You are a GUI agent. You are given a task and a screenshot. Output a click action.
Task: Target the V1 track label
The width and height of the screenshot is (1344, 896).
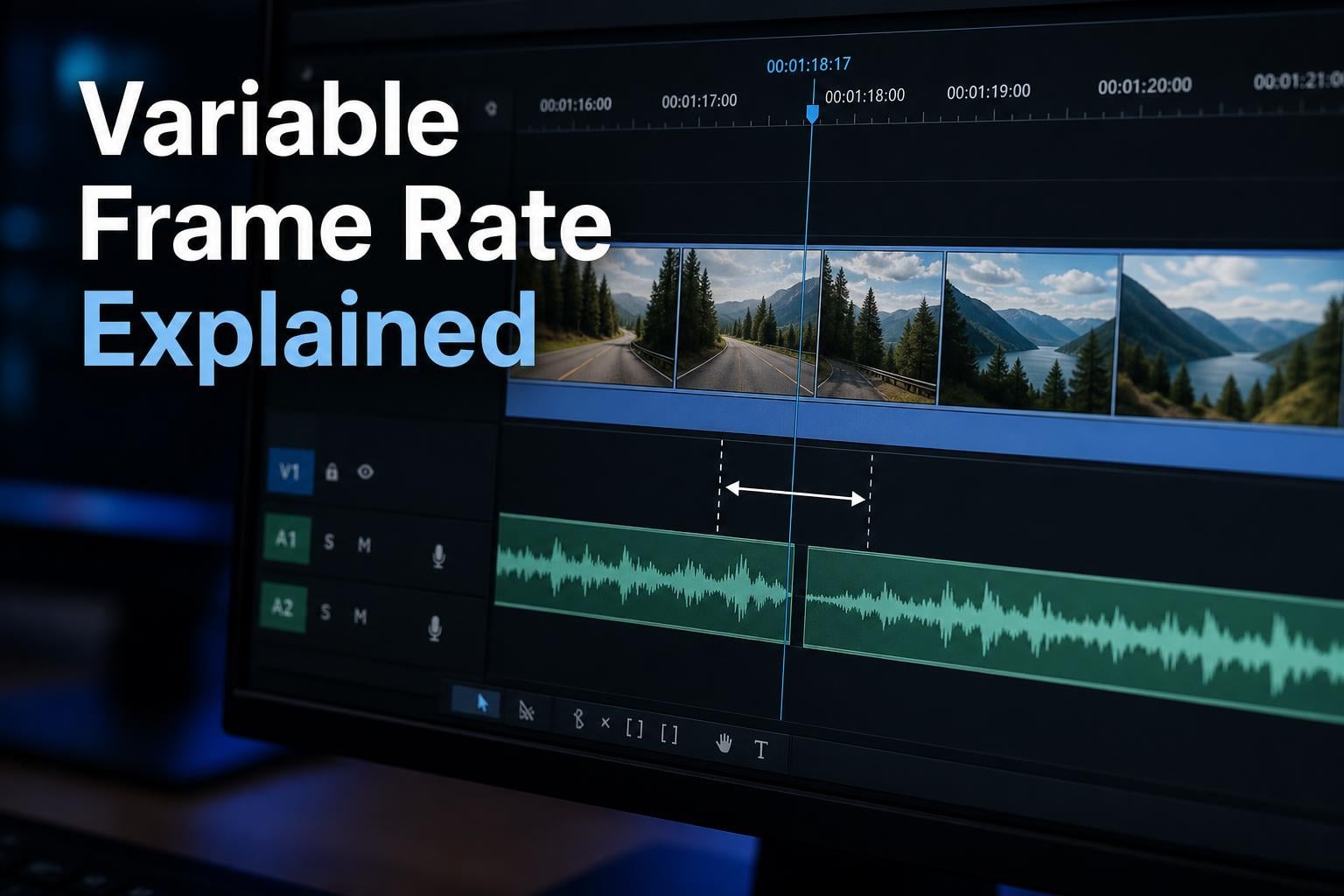(x=290, y=472)
